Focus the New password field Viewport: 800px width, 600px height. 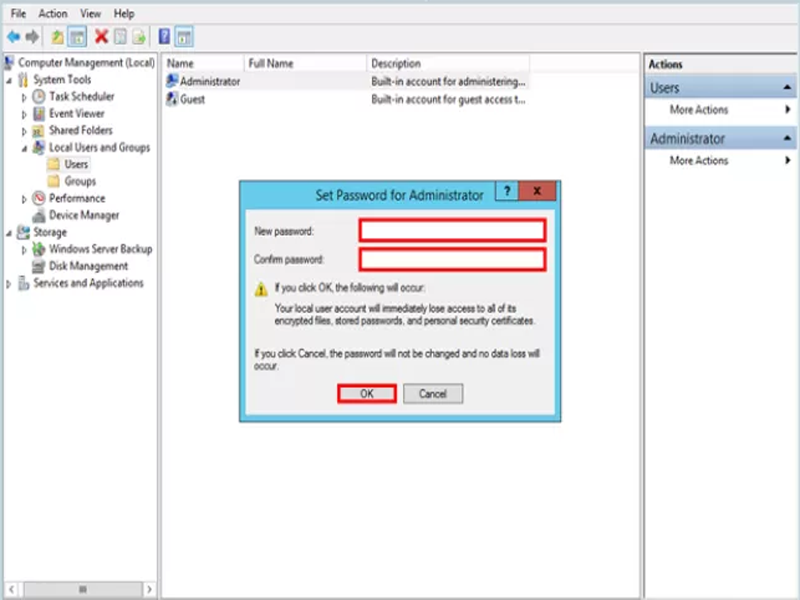(x=453, y=231)
